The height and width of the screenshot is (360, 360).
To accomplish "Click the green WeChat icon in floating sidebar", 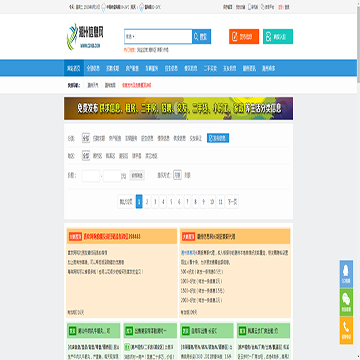I will [x=346, y=302].
